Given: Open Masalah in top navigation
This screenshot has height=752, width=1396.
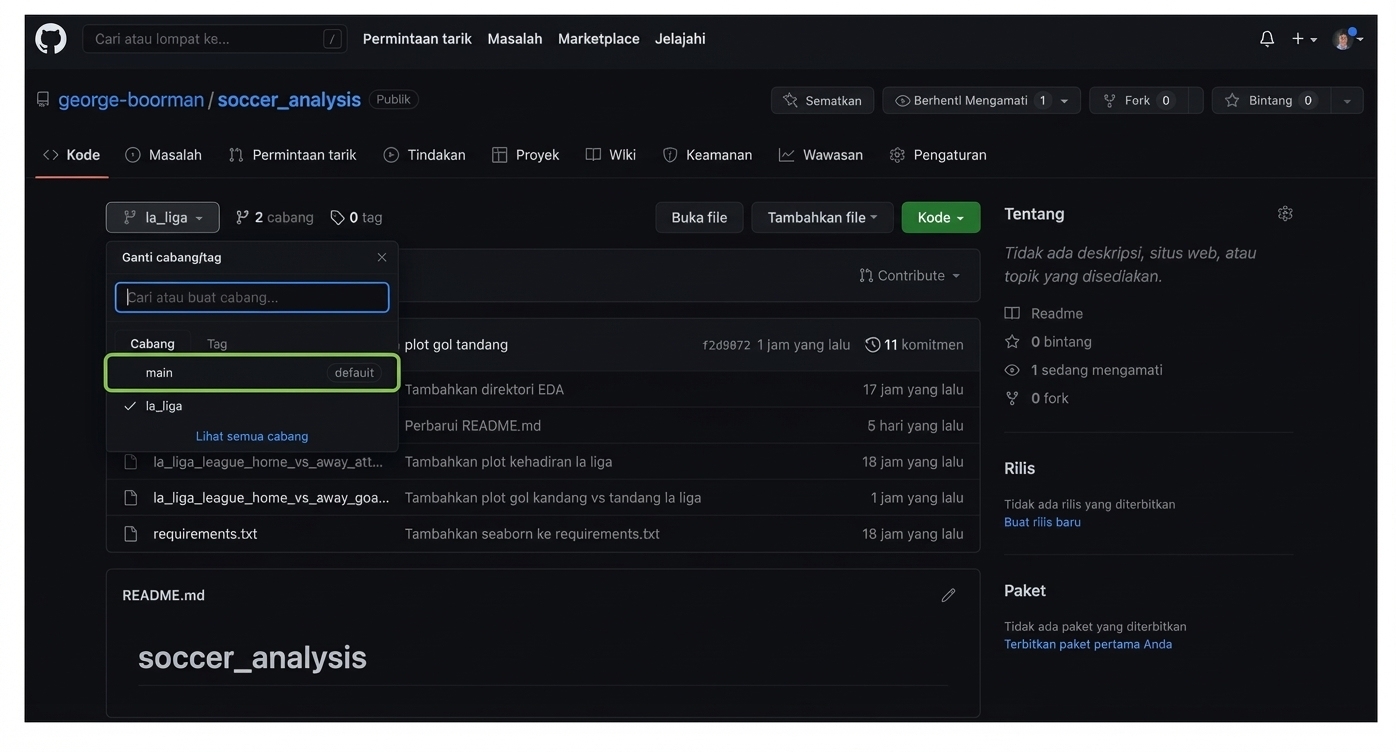Looking at the screenshot, I should pyautogui.click(x=515, y=39).
